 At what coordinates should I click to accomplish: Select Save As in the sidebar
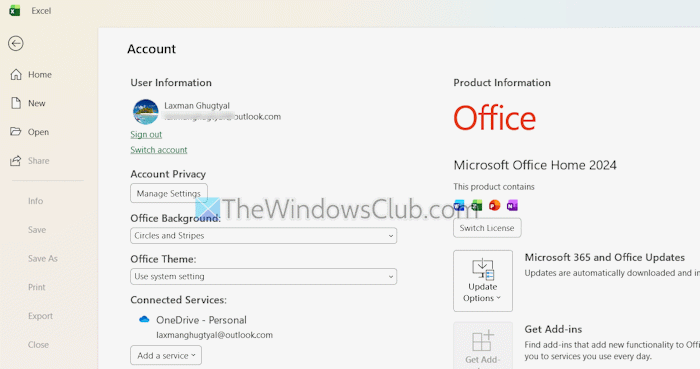click(x=42, y=258)
